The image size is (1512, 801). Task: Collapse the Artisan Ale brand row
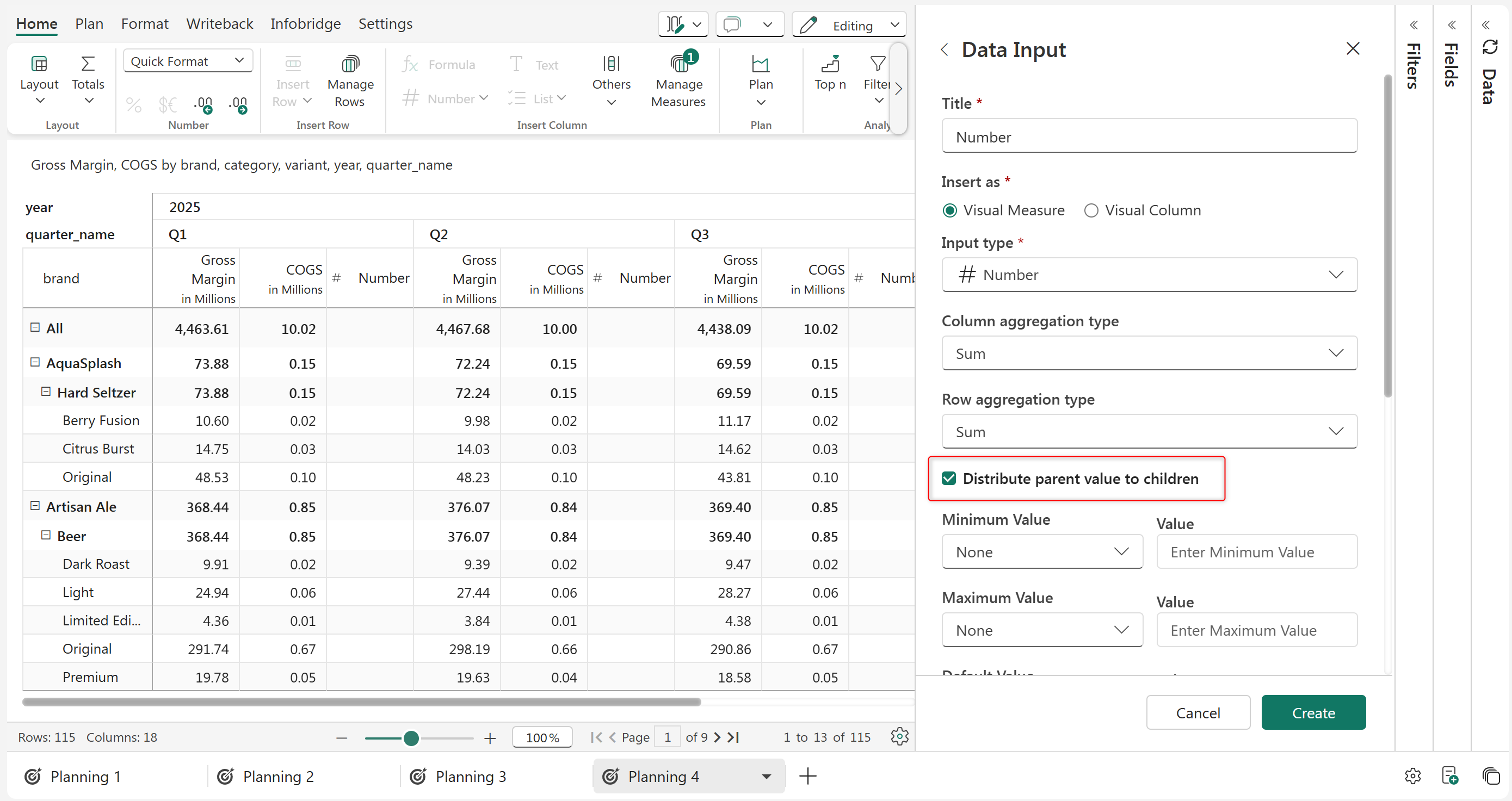[x=35, y=506]
